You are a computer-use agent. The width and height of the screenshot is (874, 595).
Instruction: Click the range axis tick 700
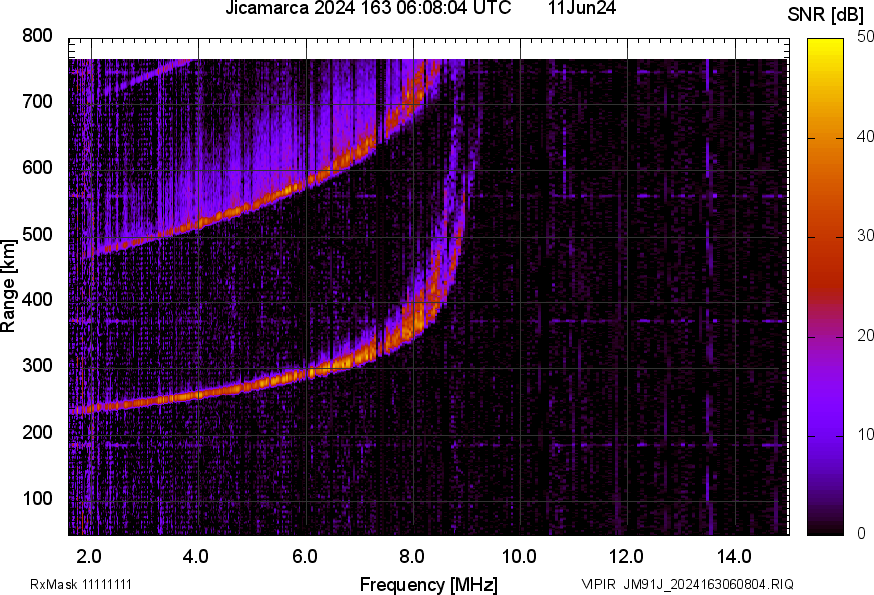pos(37,101)
